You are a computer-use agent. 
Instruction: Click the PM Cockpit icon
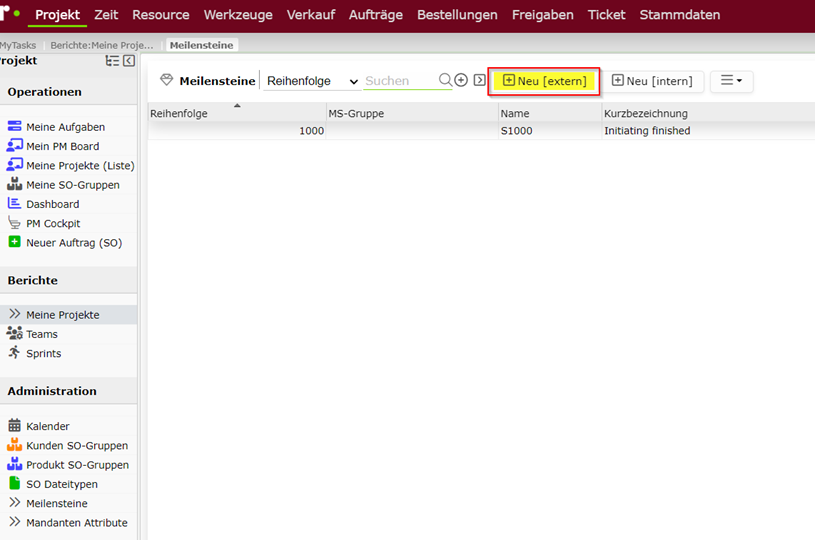pyautogui.click(x=15, y=222)
